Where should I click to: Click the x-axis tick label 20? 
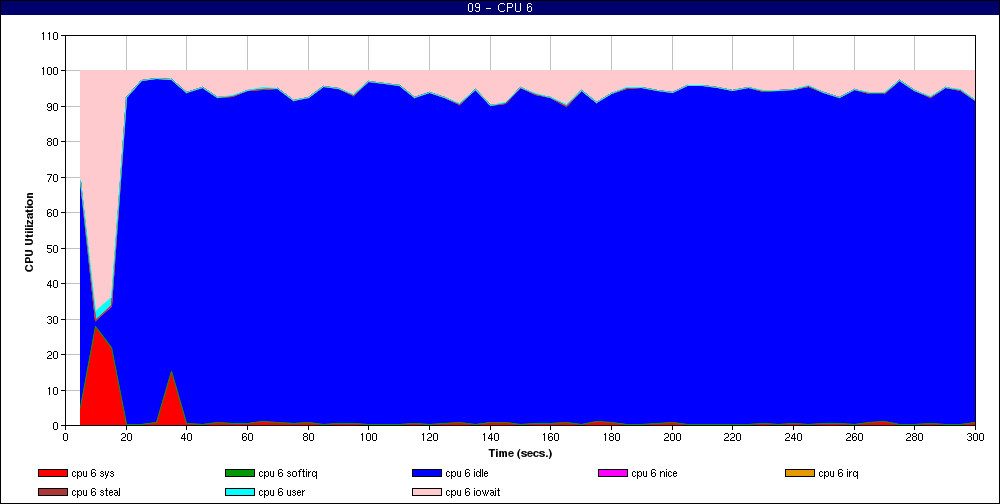coord(126,437)
